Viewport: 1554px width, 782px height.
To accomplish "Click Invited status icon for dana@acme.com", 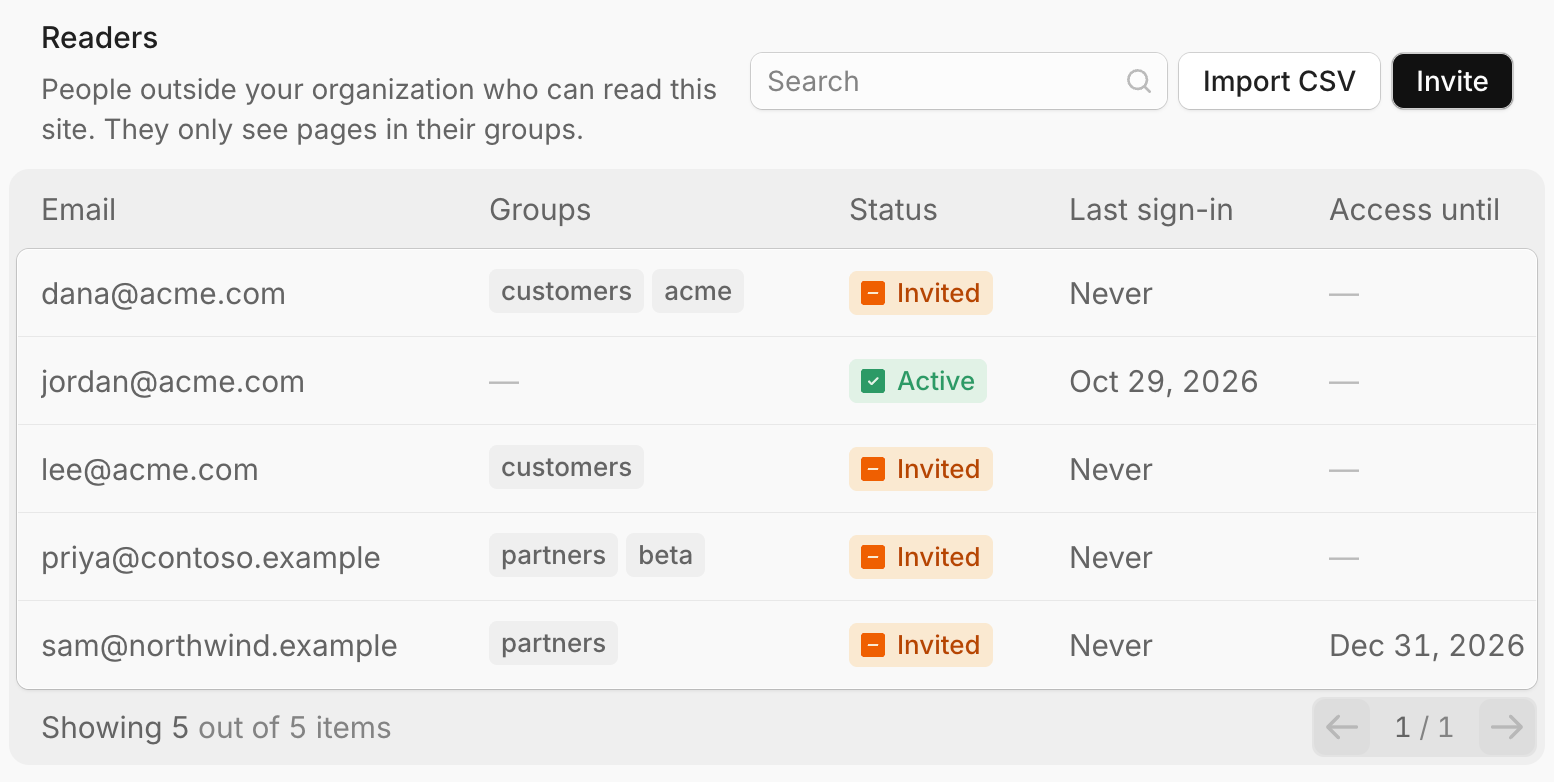I will click(x=873, y=293).
